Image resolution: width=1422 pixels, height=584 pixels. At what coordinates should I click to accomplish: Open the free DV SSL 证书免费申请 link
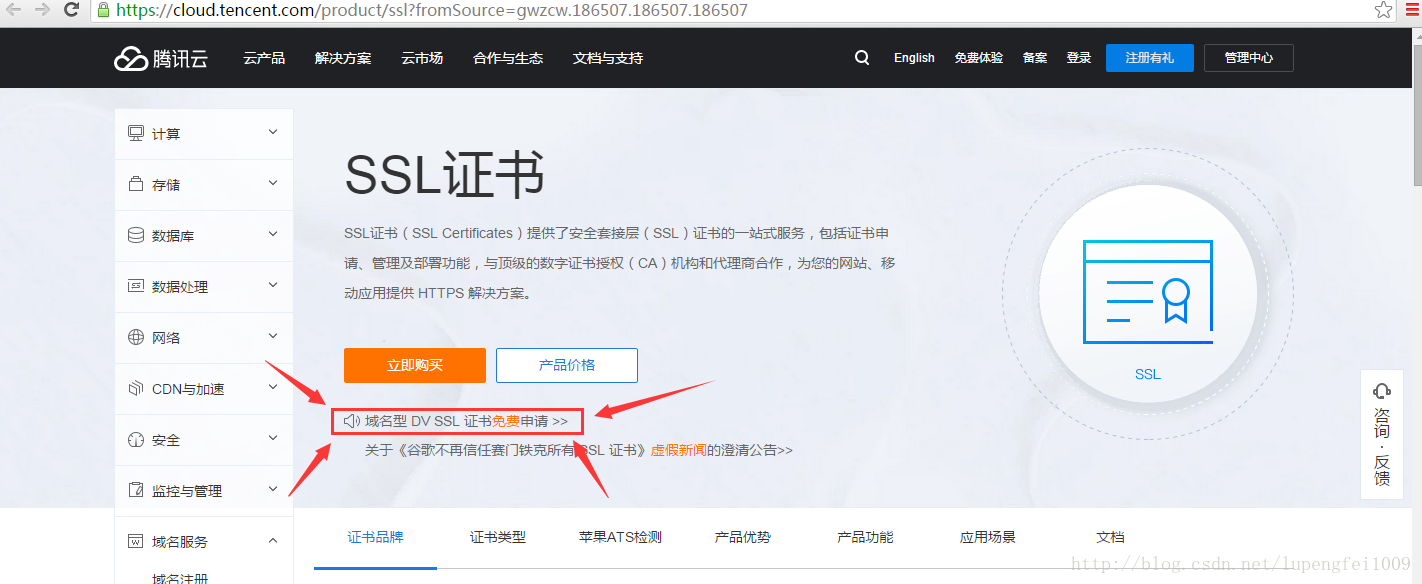467,421
